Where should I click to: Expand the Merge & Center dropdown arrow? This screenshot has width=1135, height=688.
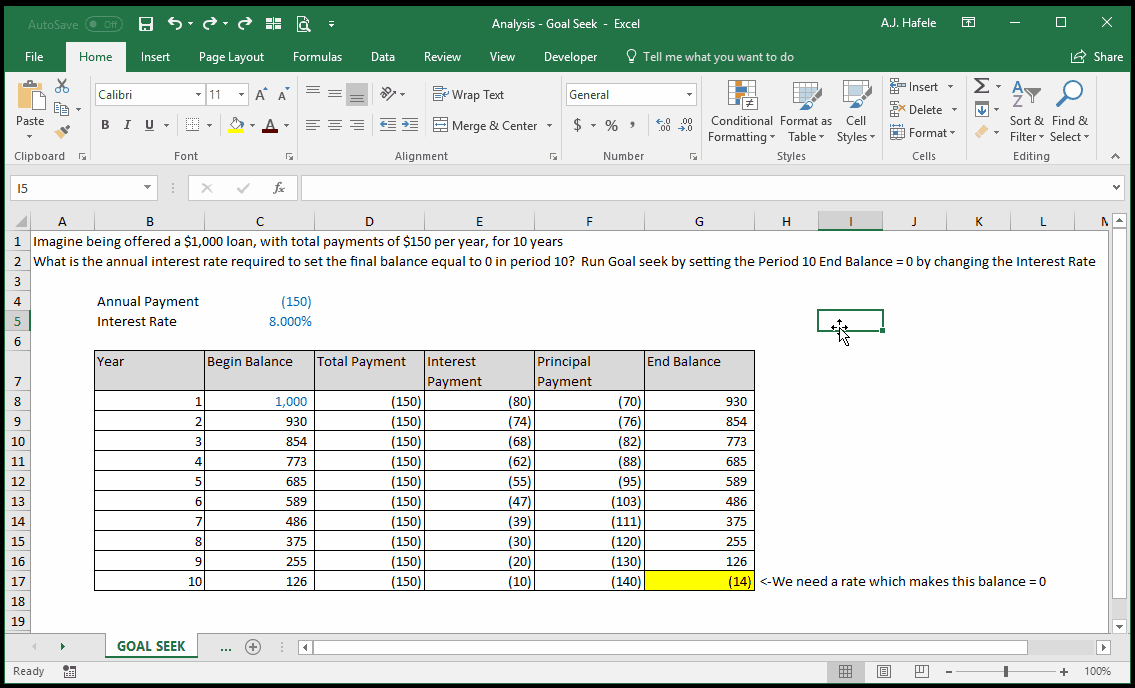tap(549, 125)
